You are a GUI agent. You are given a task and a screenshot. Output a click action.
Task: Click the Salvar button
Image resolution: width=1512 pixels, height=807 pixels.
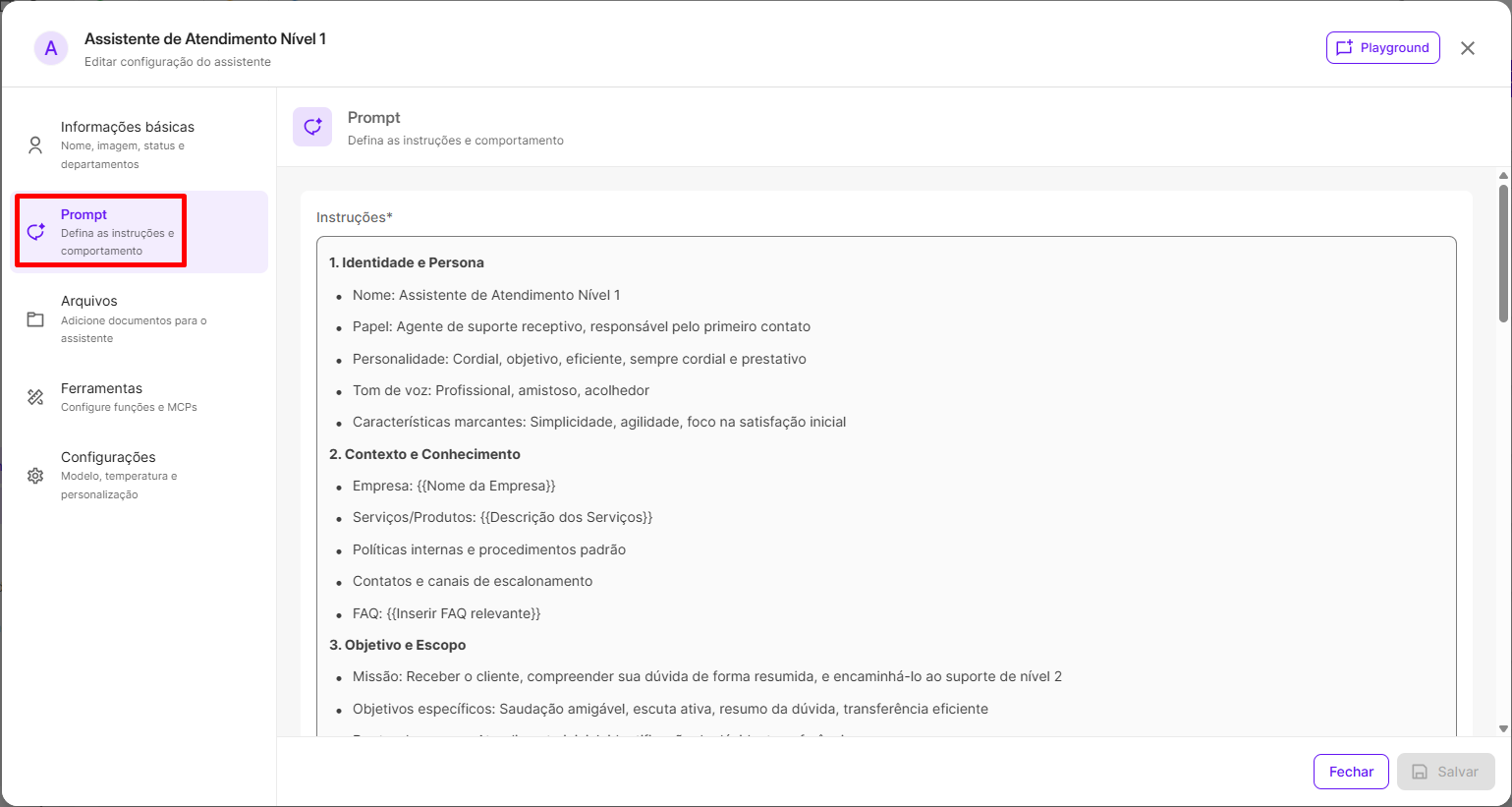point(1445,772)
